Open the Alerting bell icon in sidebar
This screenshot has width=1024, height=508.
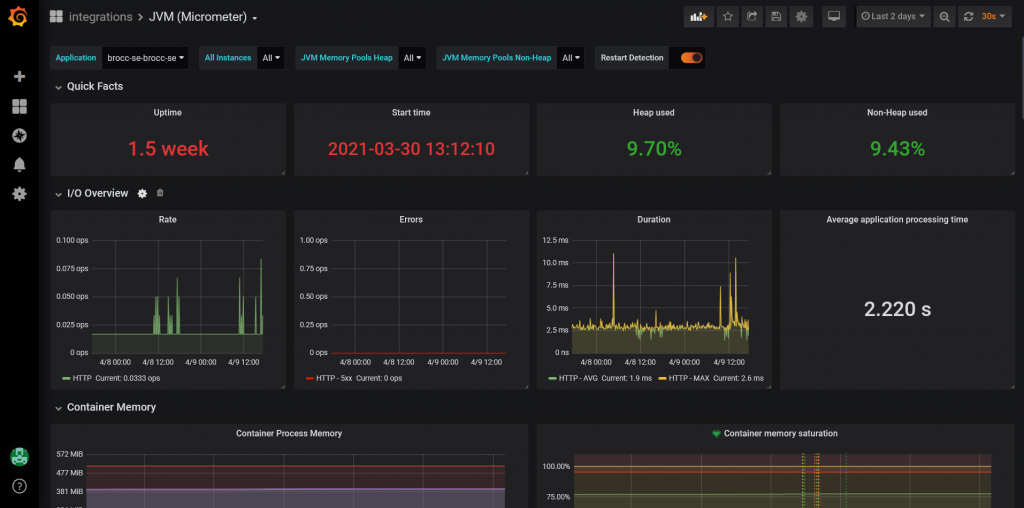pyautogui.click(x=19, y=165)
